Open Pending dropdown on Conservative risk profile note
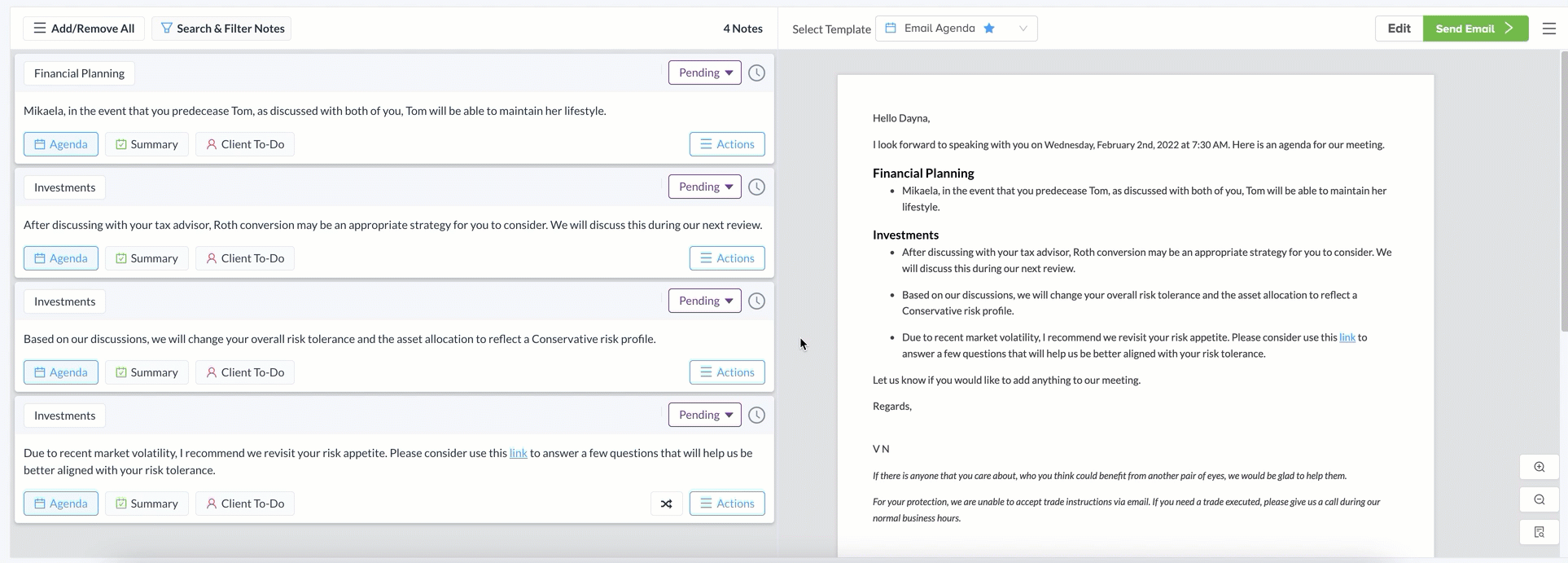 [705, 301]
